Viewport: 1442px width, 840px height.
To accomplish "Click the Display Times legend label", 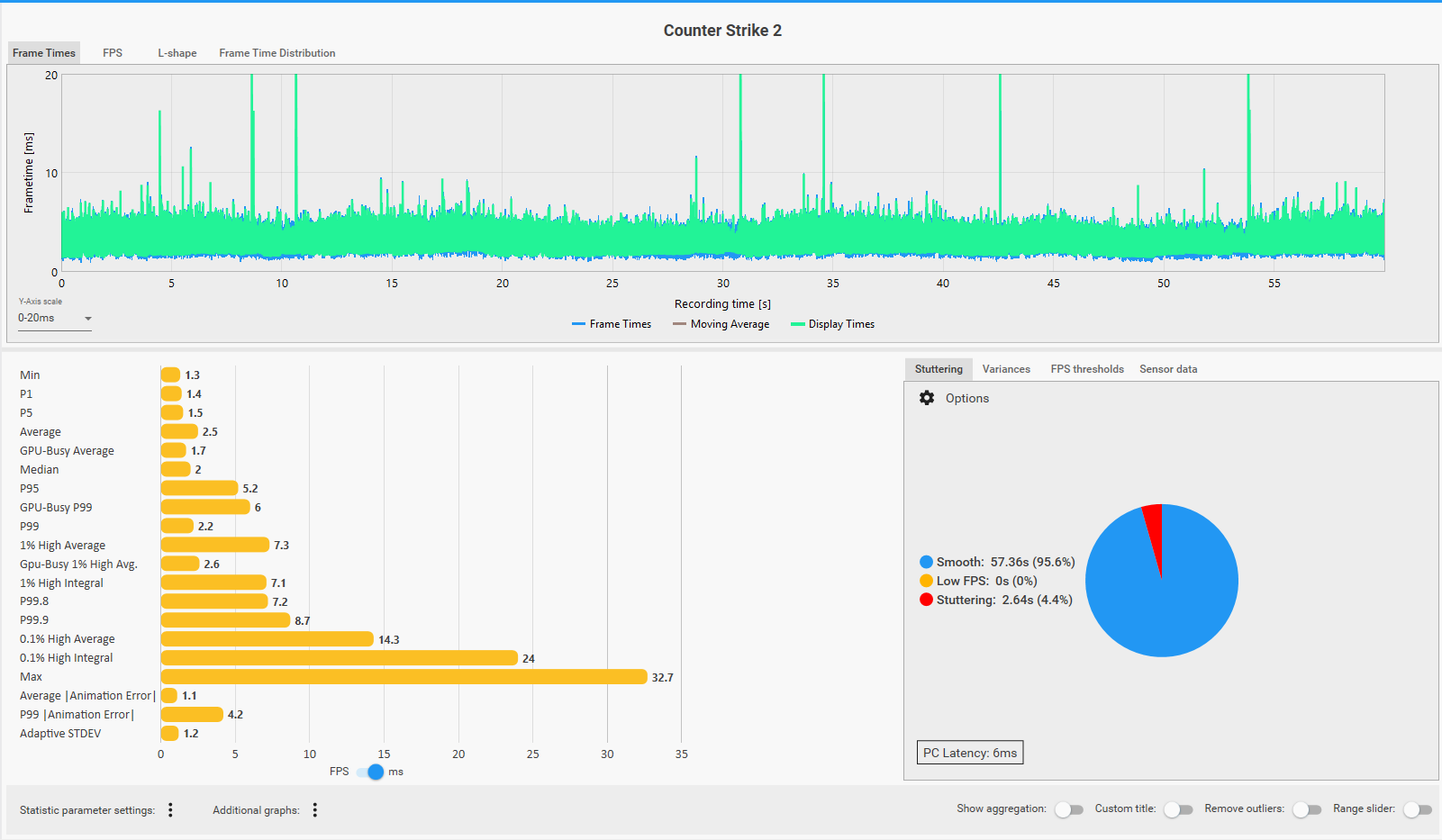I will tap(841, 324).
